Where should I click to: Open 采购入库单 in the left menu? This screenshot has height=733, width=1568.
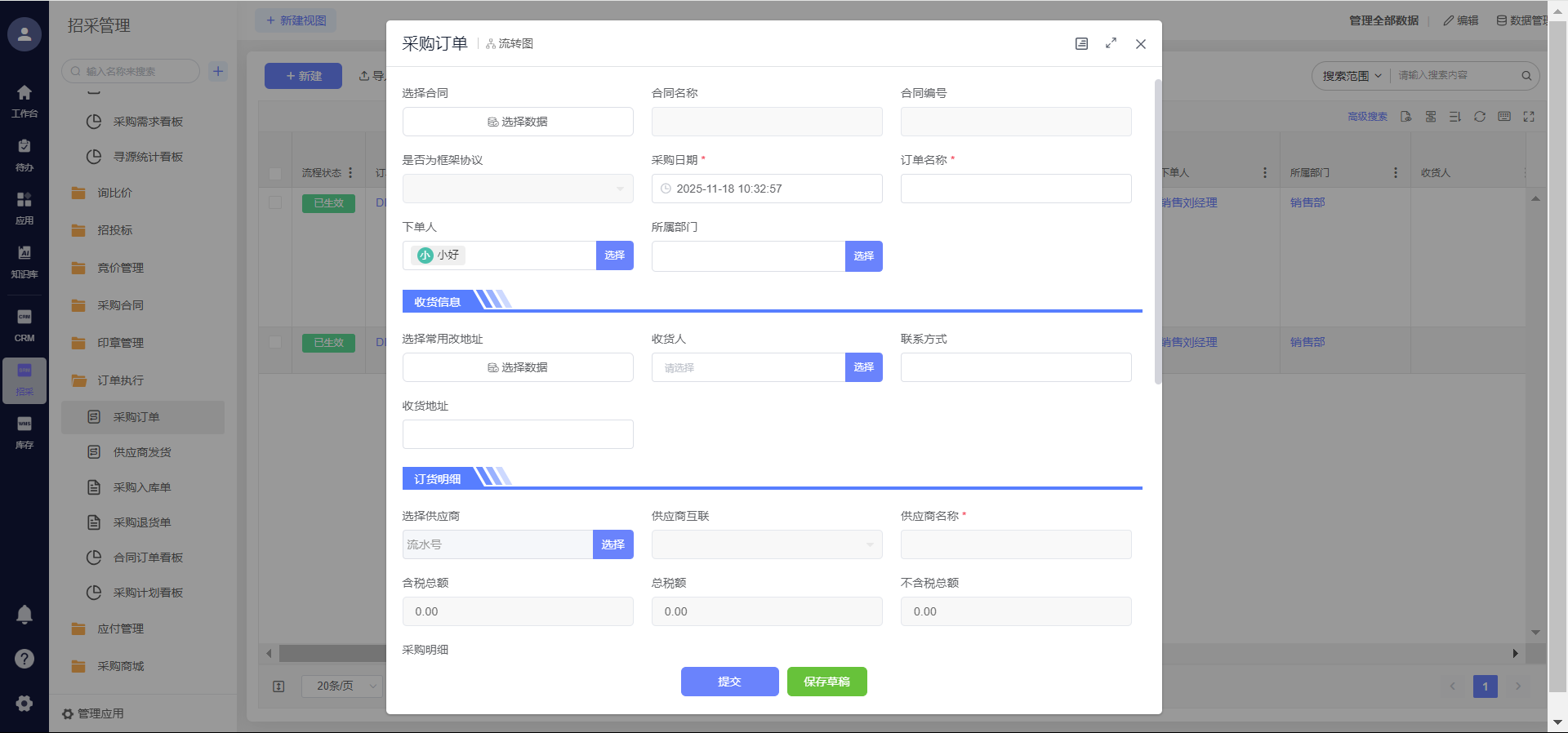coord(142,487)
